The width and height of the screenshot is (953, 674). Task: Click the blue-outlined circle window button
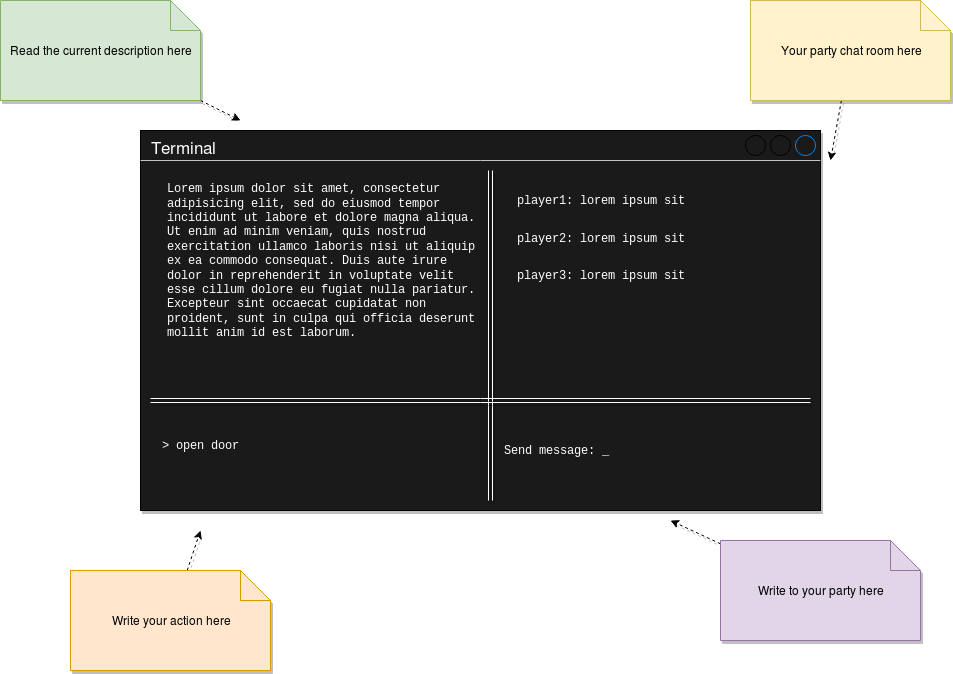point(805,146)
